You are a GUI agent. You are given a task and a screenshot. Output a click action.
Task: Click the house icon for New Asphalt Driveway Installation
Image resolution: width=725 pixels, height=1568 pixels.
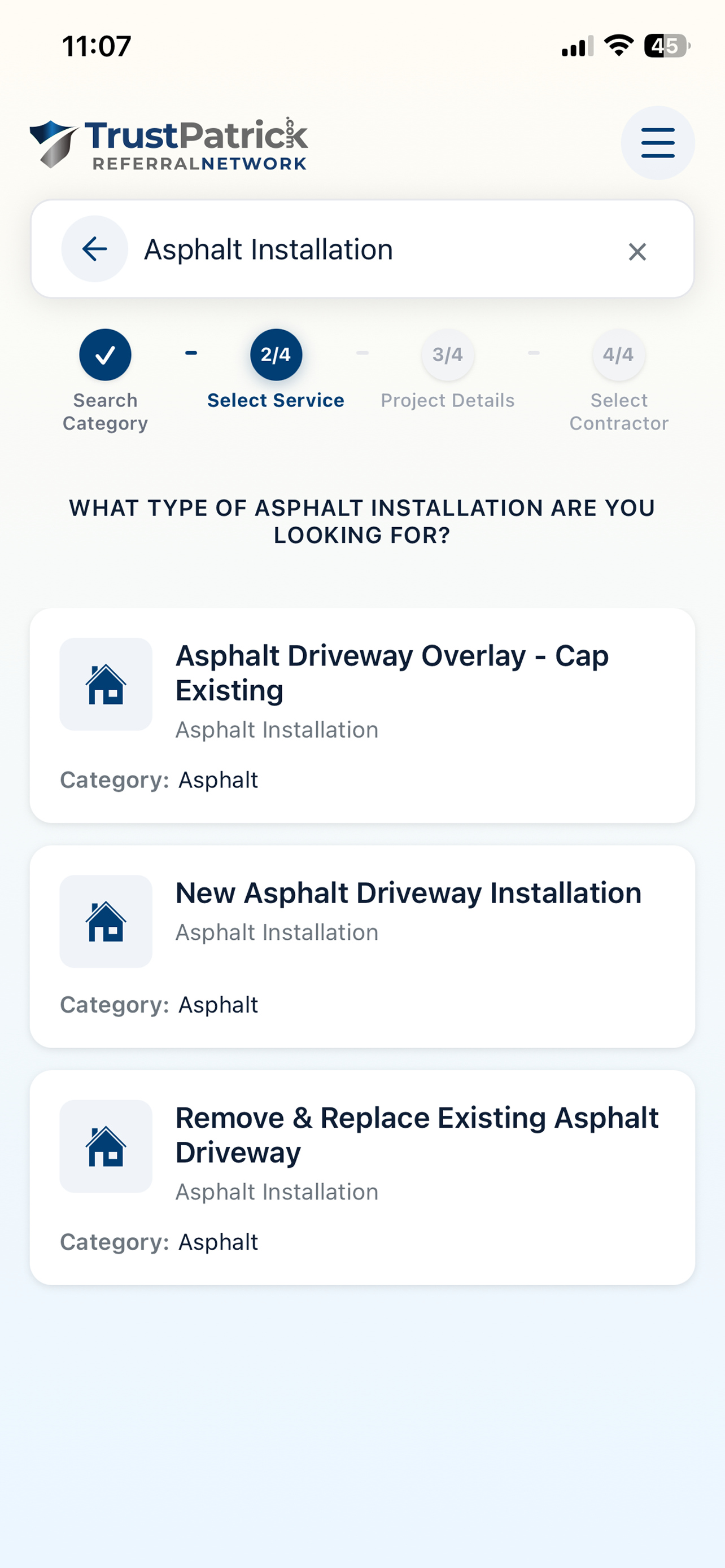tap(106, 922)
